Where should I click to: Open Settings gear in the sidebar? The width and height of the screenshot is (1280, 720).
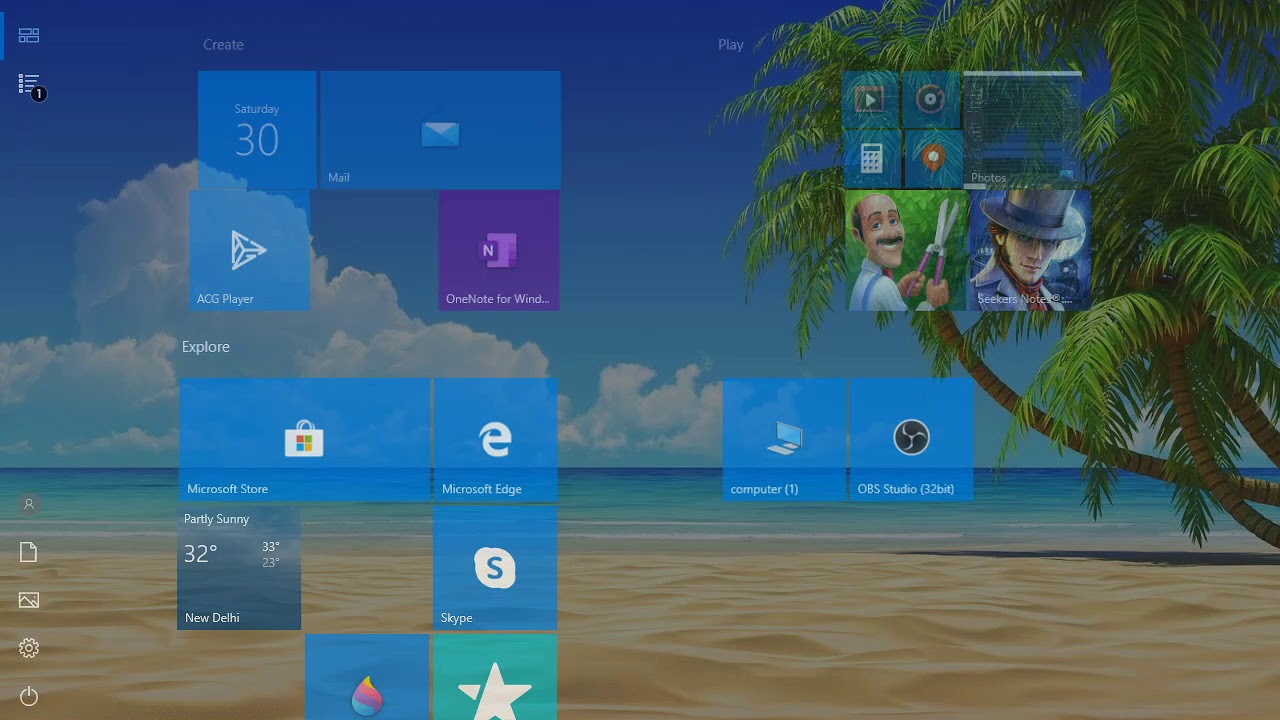[29, 648]
